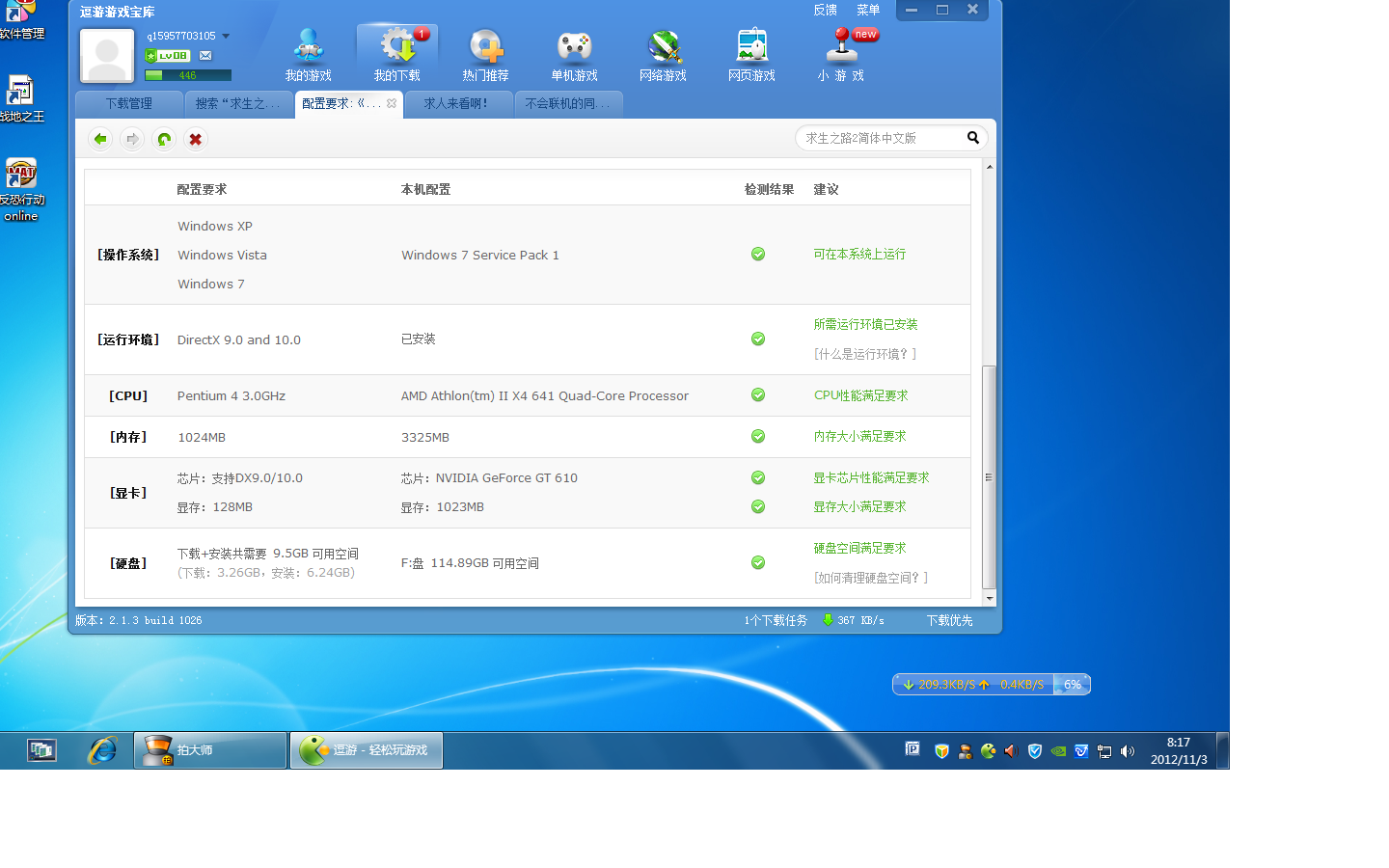Click the scrollbar up arrow
The width and height of the screenshot is (1389, 868).
[x=989, y=167]
